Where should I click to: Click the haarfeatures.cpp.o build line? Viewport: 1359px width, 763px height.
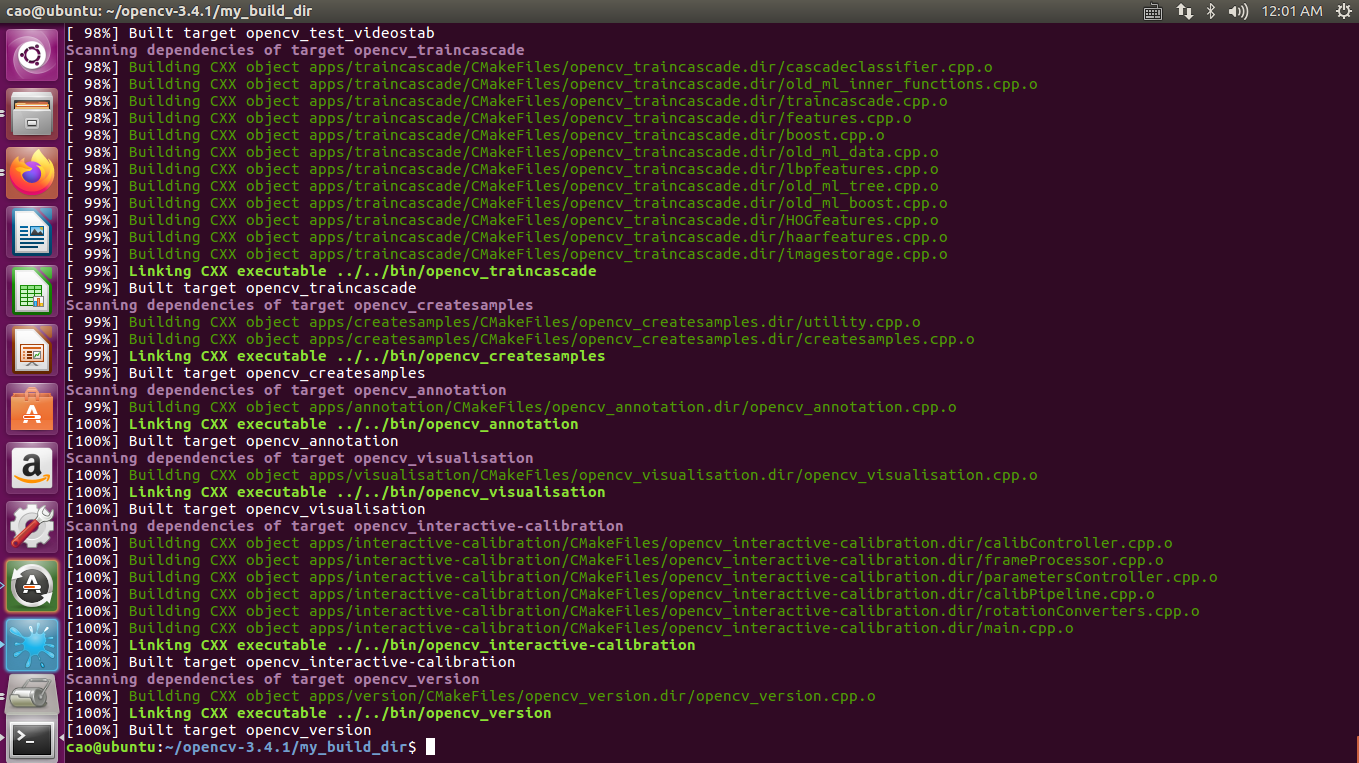coord(507,237)
